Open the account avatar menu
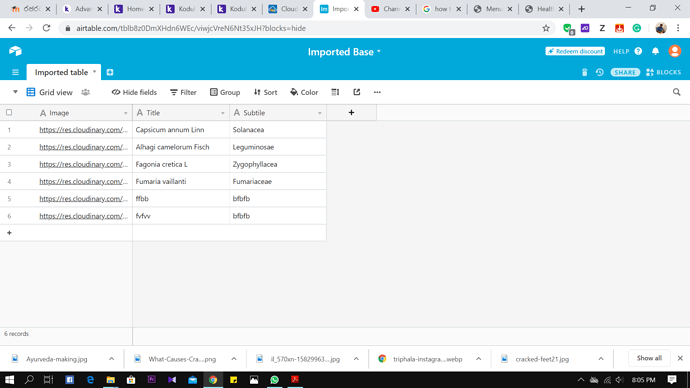Screen dimensions: 690x388 [675, 51]
